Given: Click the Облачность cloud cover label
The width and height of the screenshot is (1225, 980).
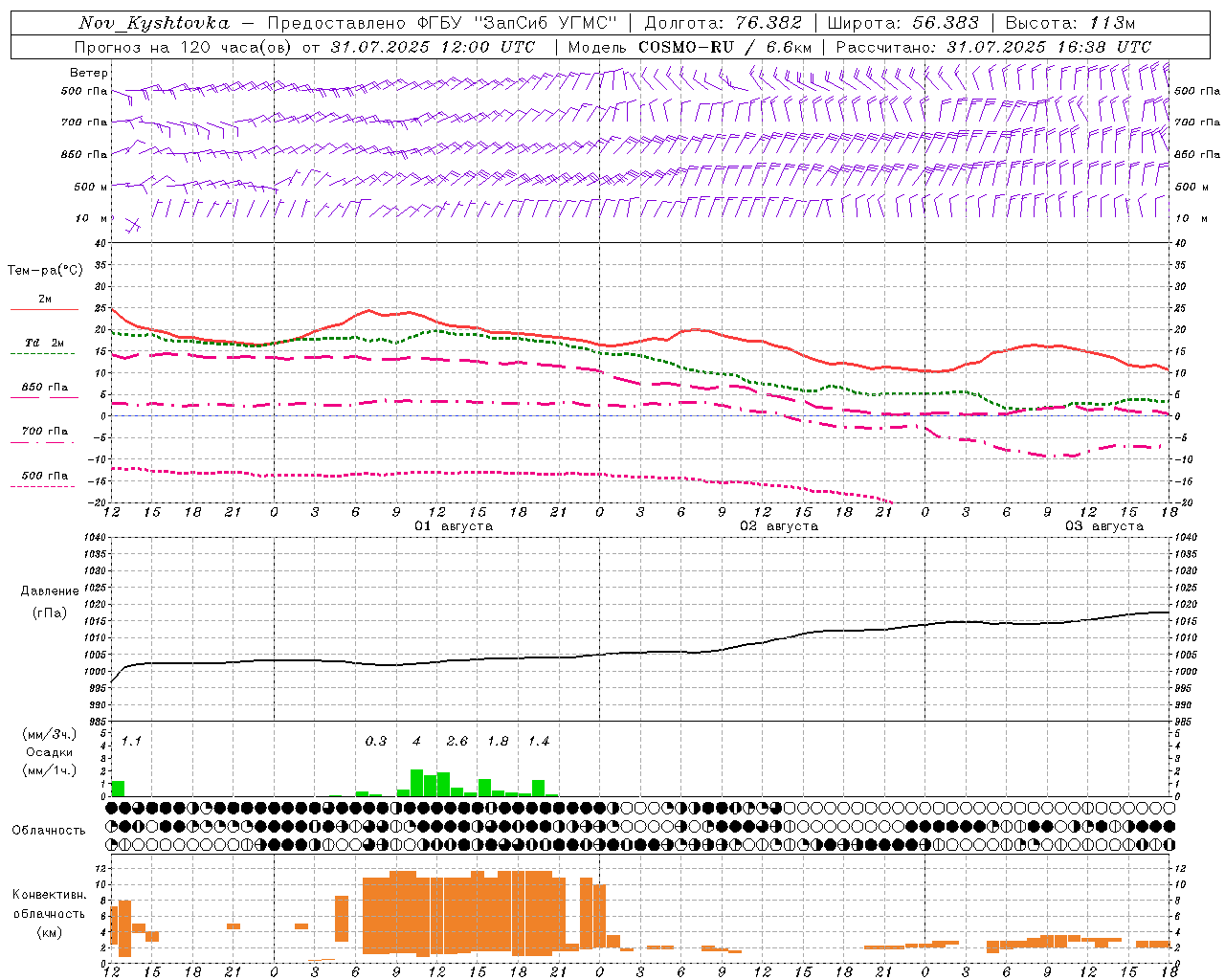Looking at the screenshot, I should [49, 831].
